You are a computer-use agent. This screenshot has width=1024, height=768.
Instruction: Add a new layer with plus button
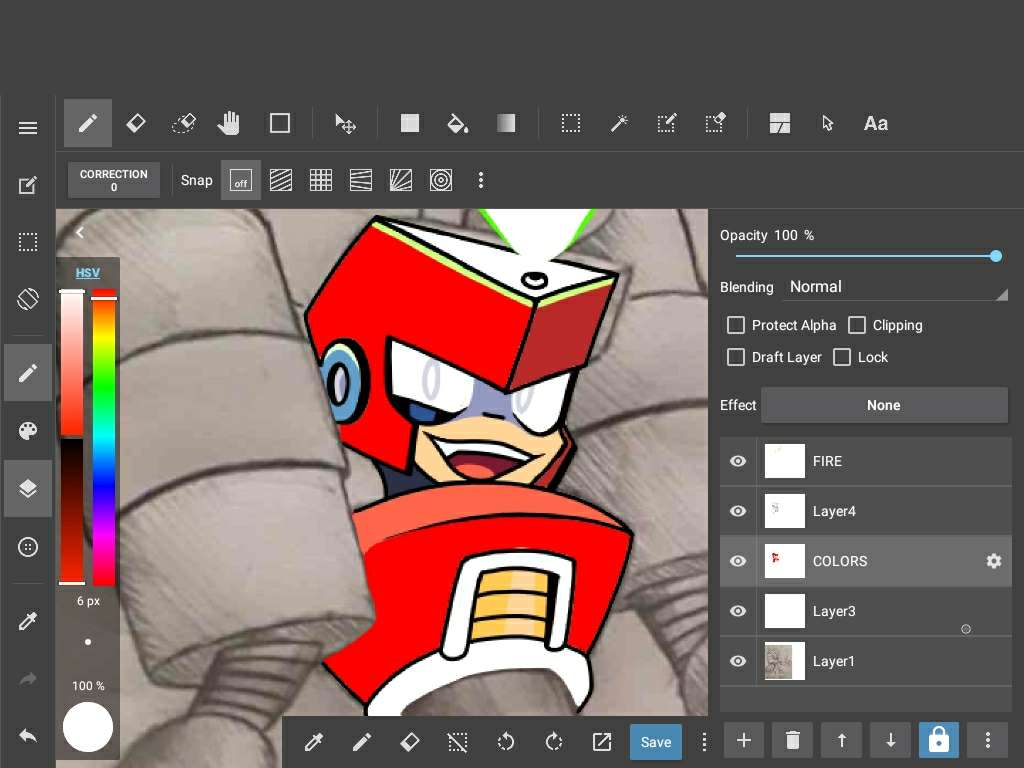coord(743,740)
